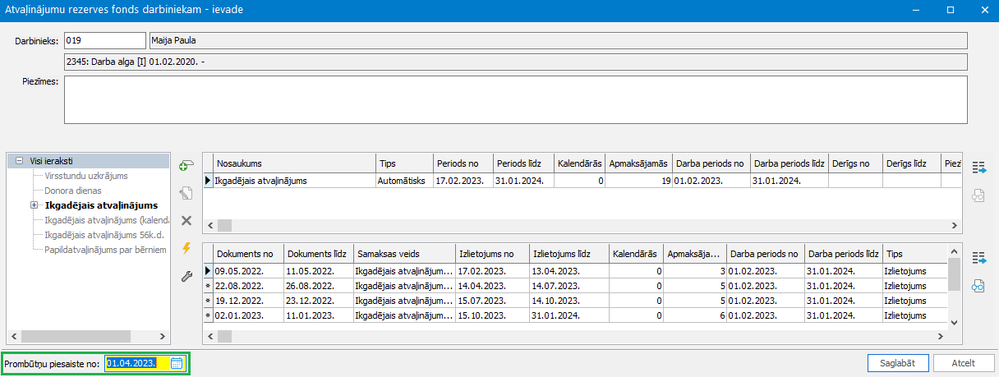Select the row with document date 09.05.2022.
The width and height of the screenshot is (999, 377).
point(575,271)
